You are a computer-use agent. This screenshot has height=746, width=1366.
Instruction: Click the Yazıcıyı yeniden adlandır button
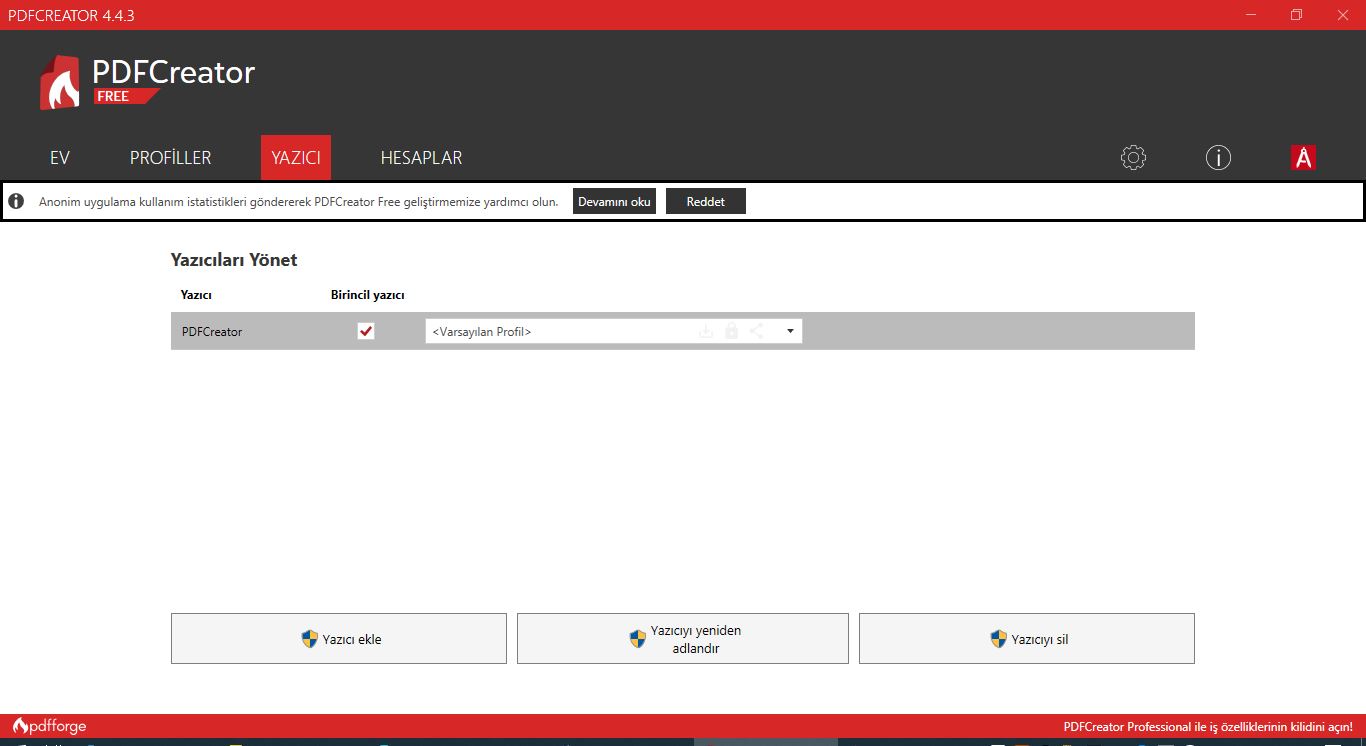click(x=683, y=639)
